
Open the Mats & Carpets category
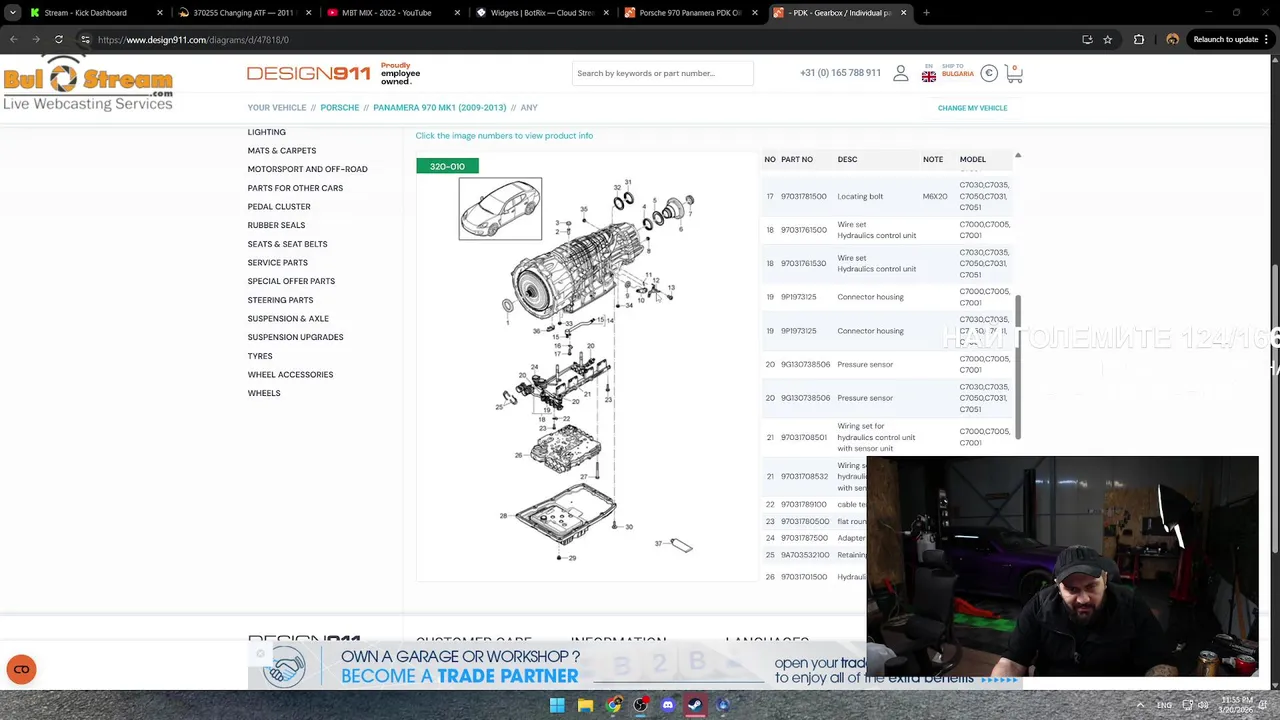tap(281, 151)
